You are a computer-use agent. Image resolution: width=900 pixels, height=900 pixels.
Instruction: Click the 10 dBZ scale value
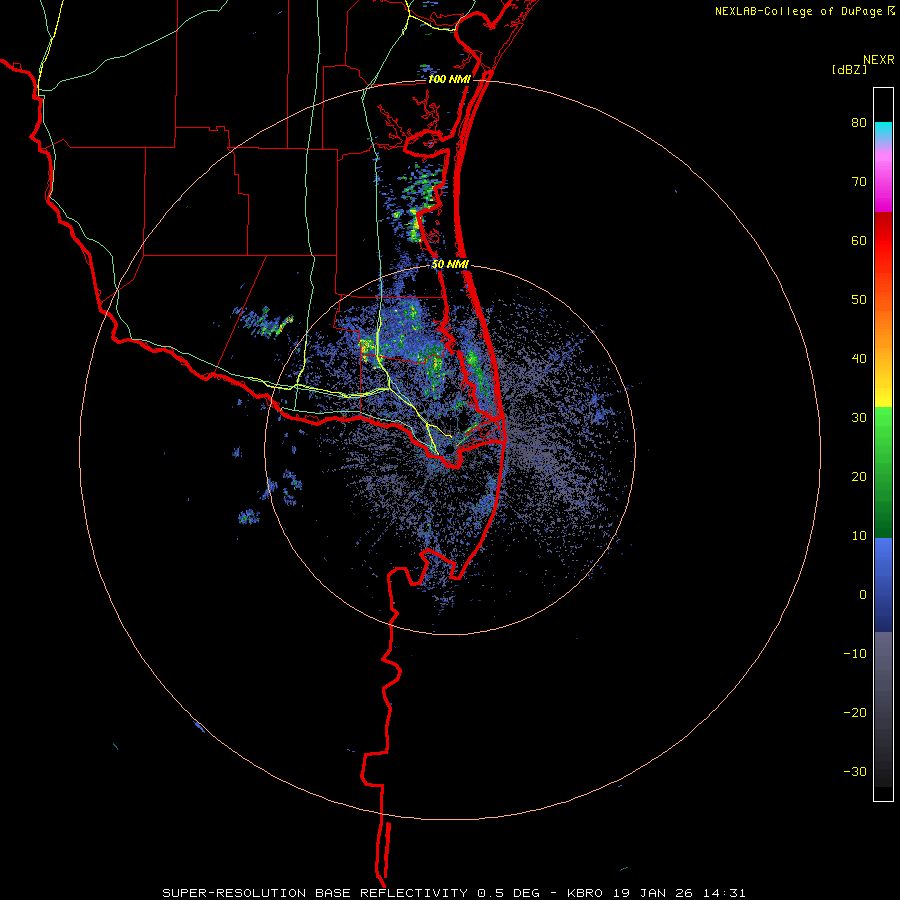tap(859, 536)
